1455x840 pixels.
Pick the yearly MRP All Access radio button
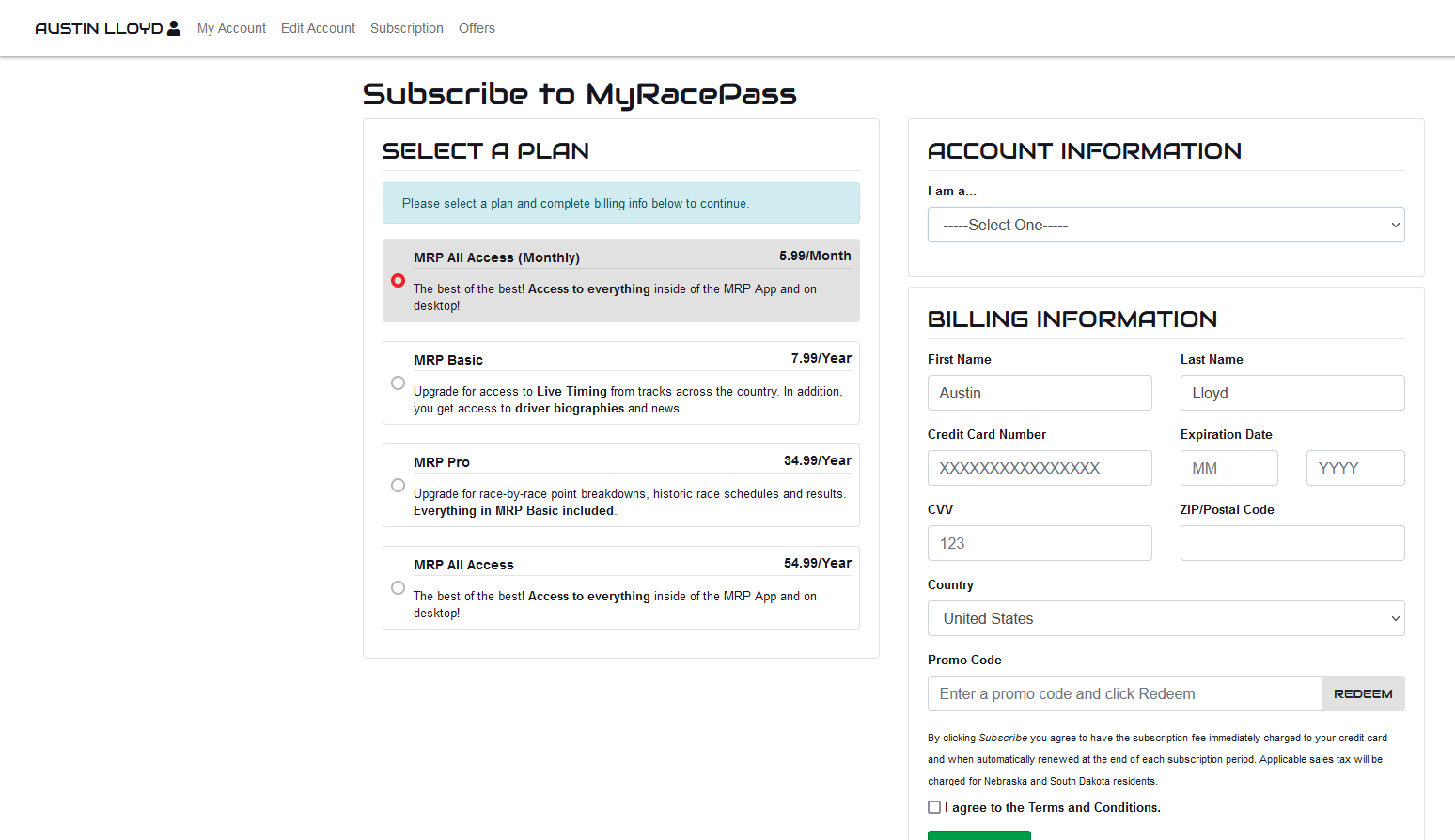coord(399,587)
